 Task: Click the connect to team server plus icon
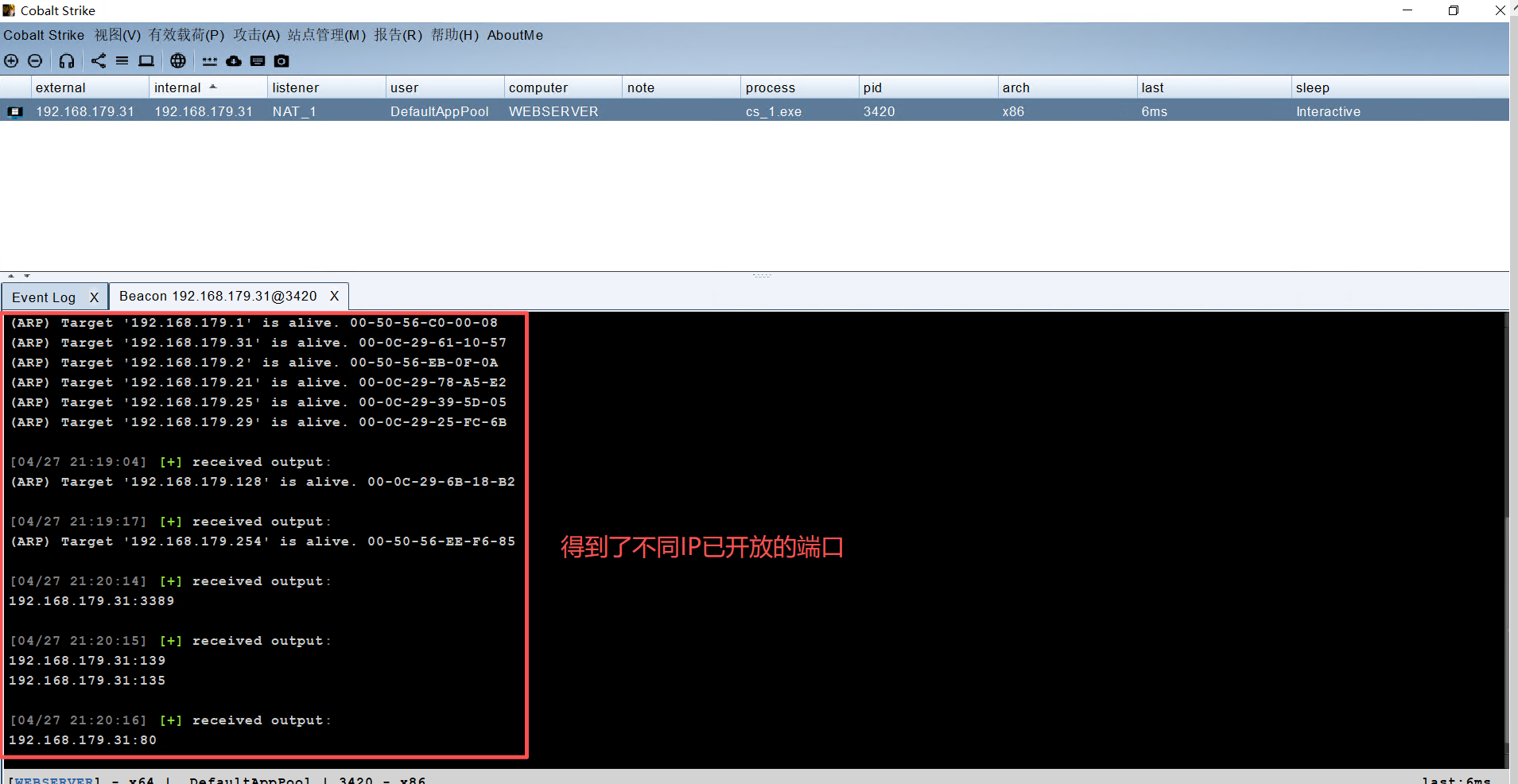(x=11, y=61)
